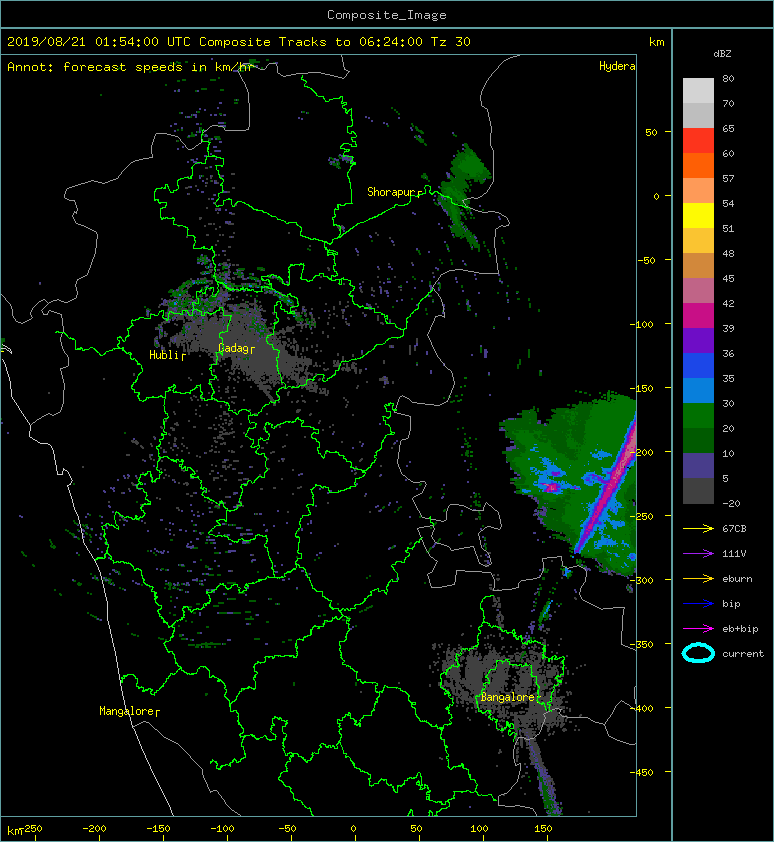Click the 'eb+bip' legend label
The width and height of the screenshot is (774, 842).
coord(740,628)
